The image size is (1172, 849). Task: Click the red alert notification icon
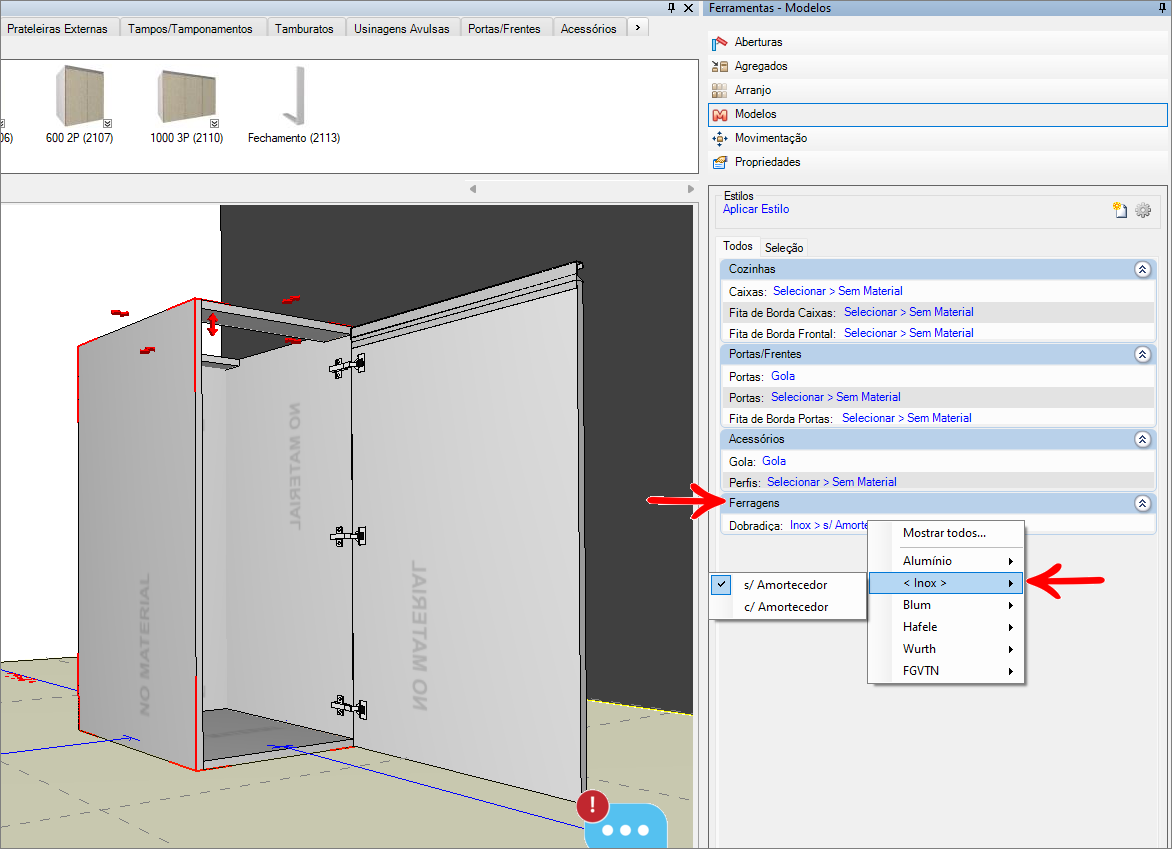click(x=593, y=805)
